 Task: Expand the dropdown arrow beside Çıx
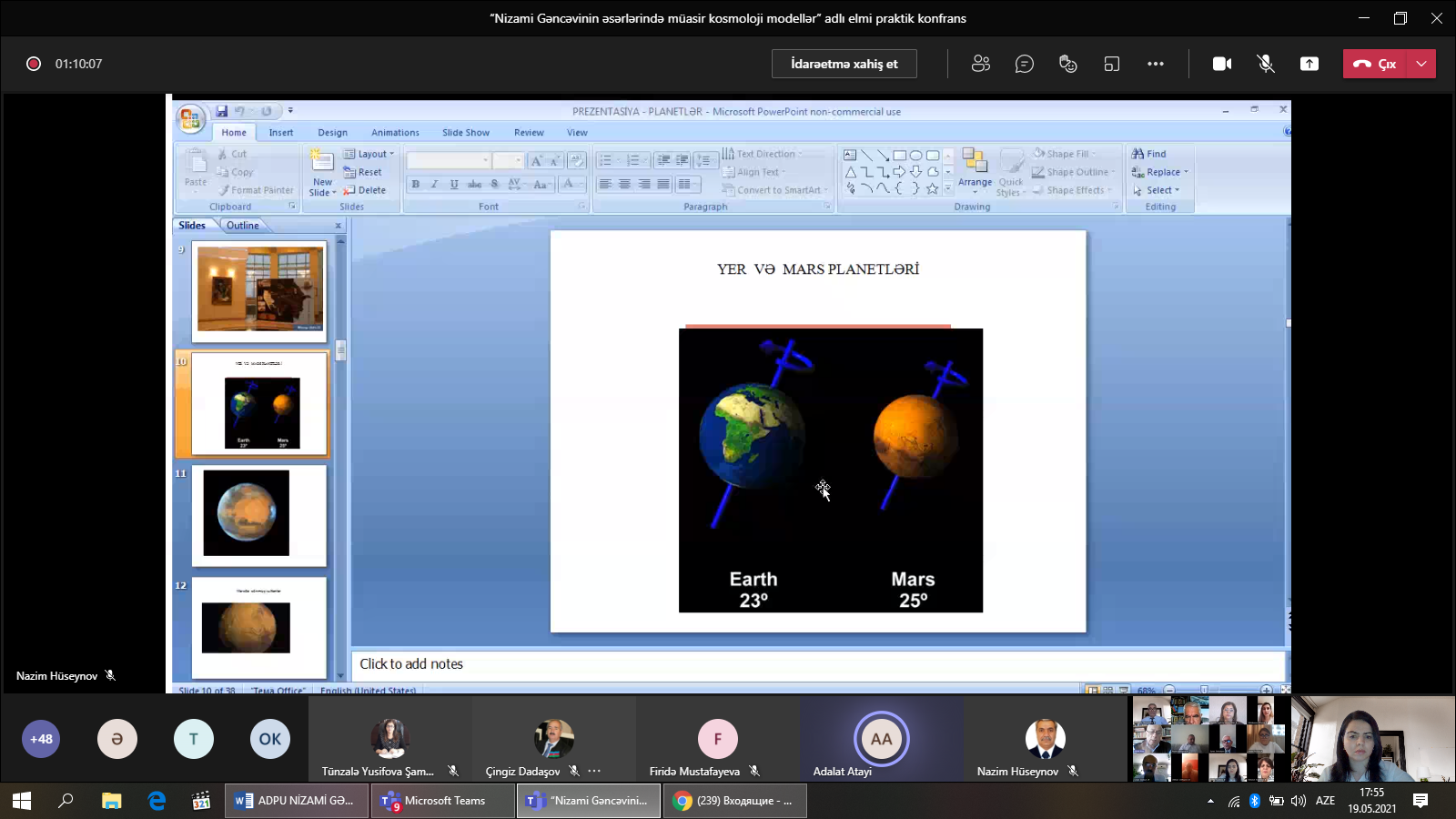[x=1421, y=64]
